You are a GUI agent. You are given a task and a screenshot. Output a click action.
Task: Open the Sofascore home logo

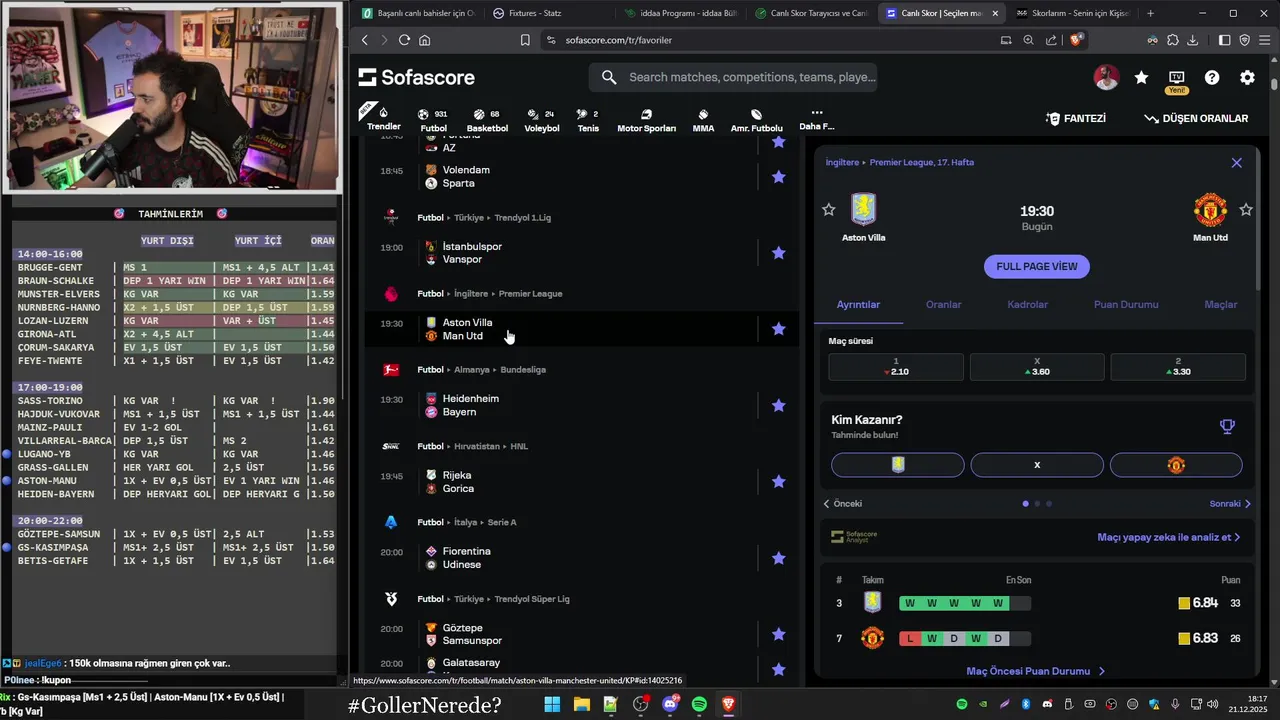(x=417, y=78)
